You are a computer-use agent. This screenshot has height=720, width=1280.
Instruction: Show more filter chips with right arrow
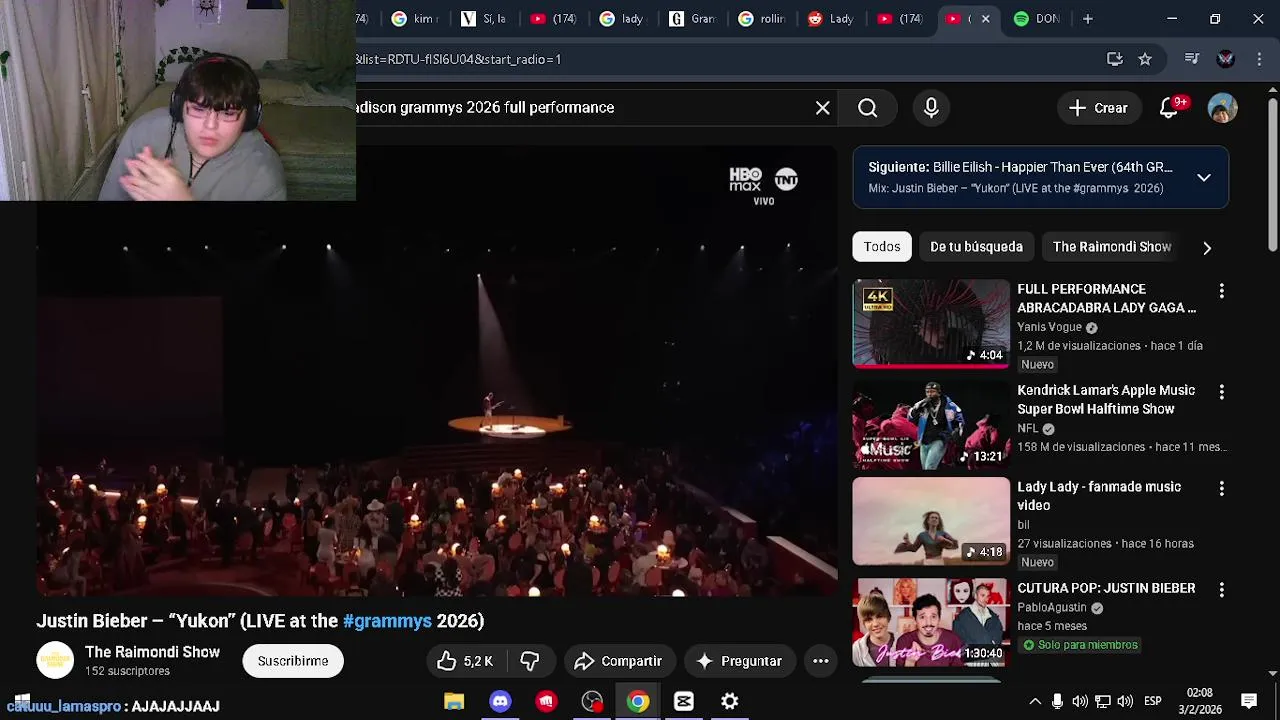1207,248
